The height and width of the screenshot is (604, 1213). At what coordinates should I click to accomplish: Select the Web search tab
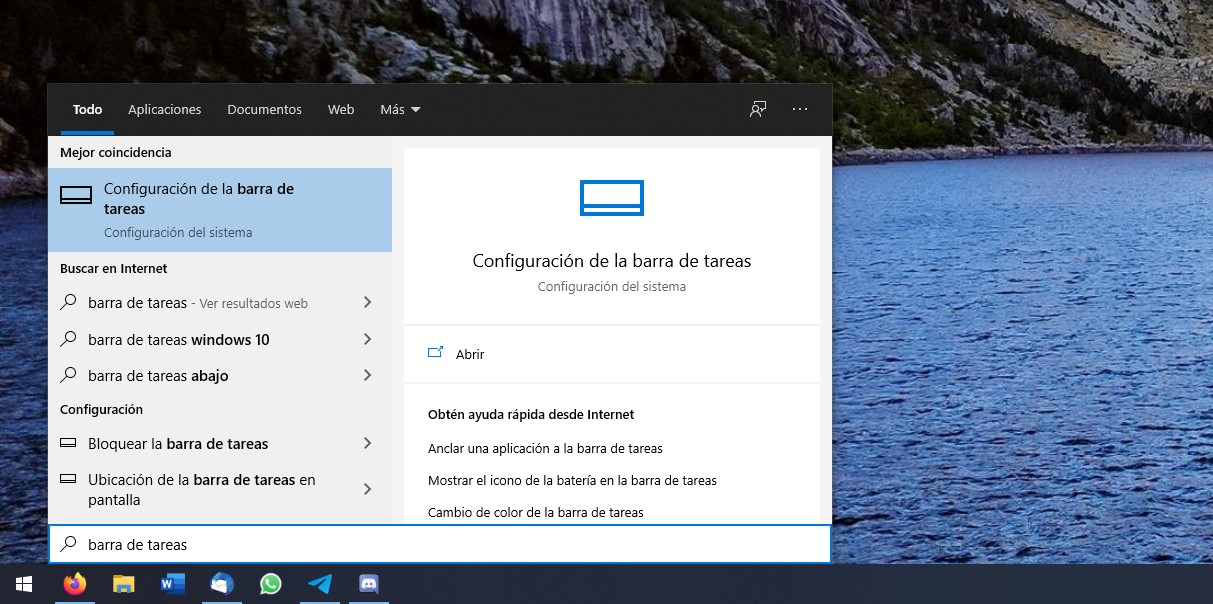[341, 110]
